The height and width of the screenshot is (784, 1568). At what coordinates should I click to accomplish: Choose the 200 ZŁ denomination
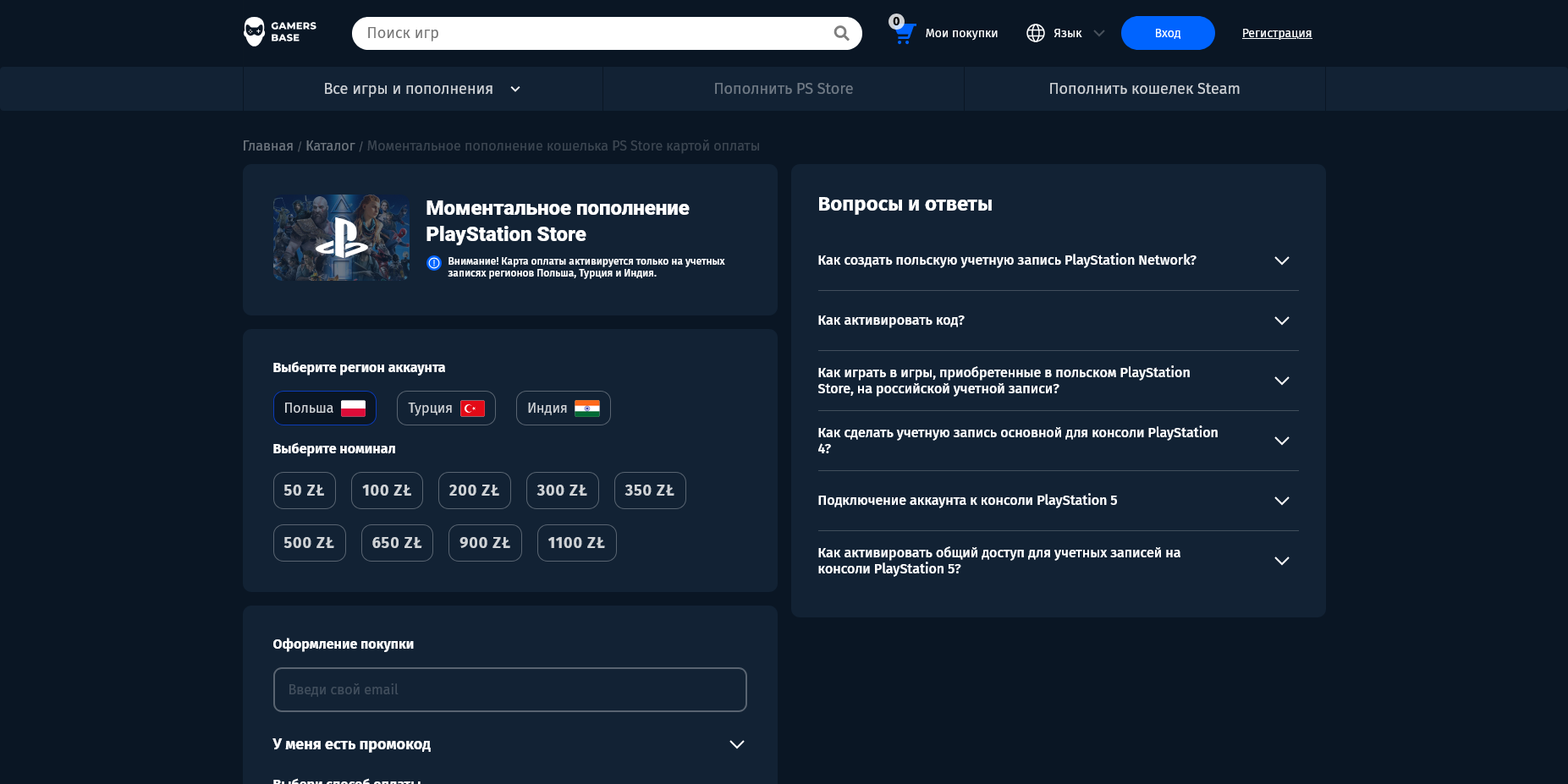pyautogui.click(x=475, y=491)
